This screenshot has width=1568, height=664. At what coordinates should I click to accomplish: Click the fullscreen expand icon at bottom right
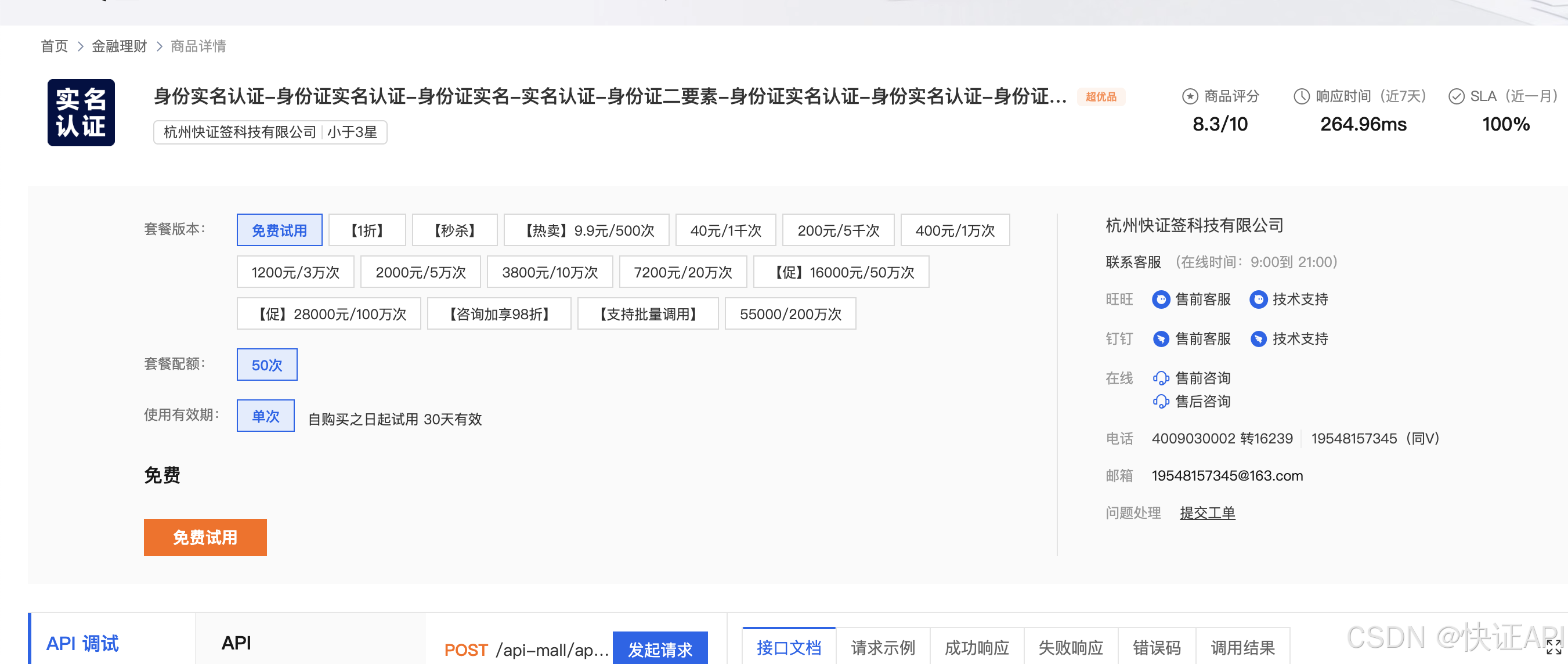tap(1553, 647)
